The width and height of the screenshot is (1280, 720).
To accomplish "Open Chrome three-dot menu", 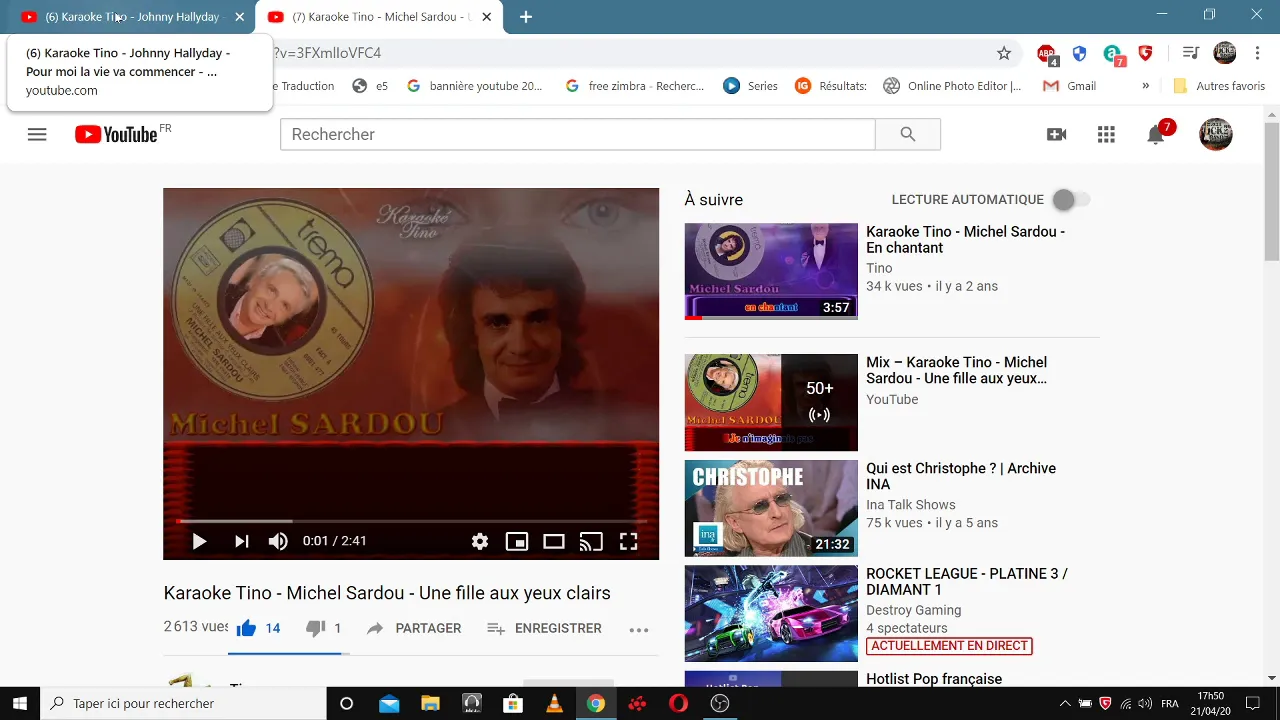I will point(1257,53).
